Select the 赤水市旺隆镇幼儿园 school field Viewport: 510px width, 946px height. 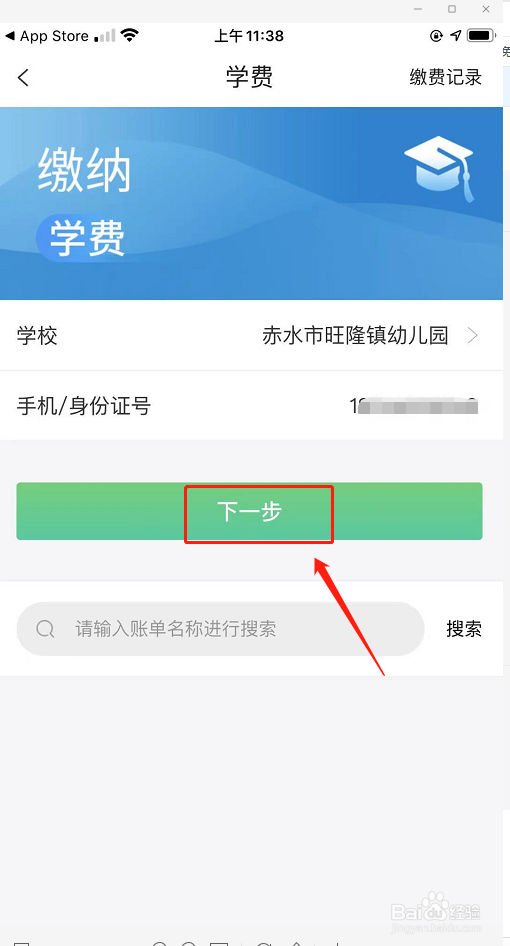click(x=355, y=335)
